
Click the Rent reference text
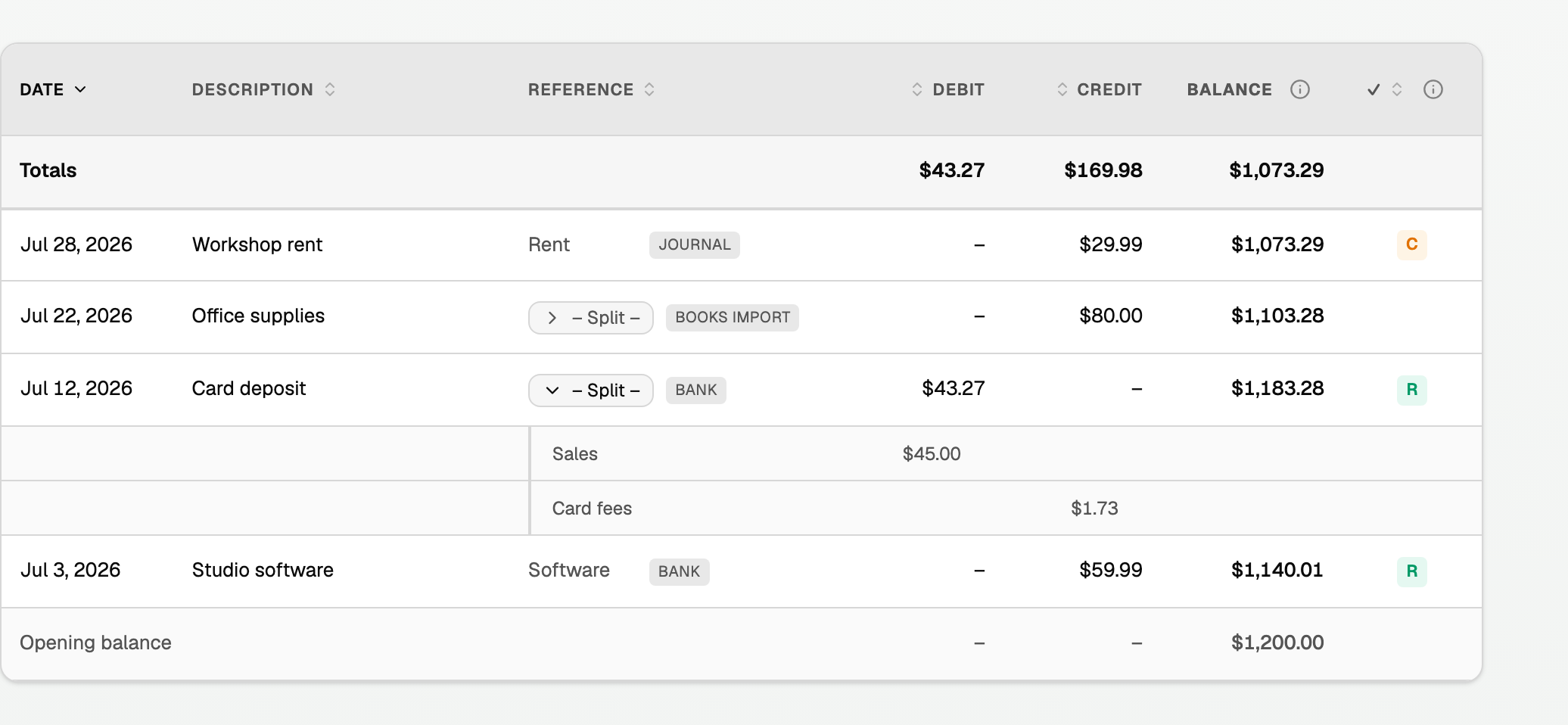click(x=549, y=244)
